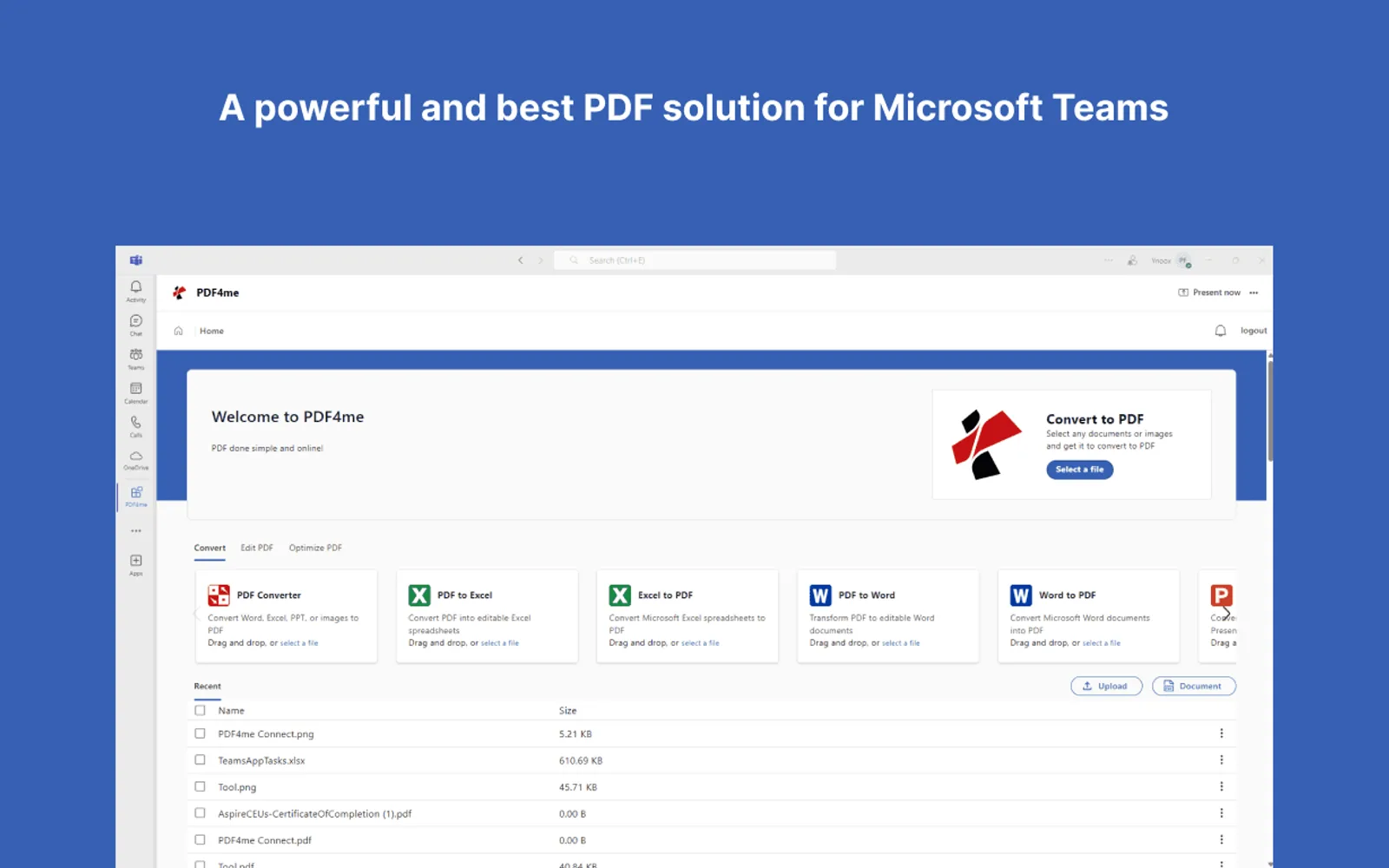Show more apps ellipsis in sidebar

click(x=136, y=530)
